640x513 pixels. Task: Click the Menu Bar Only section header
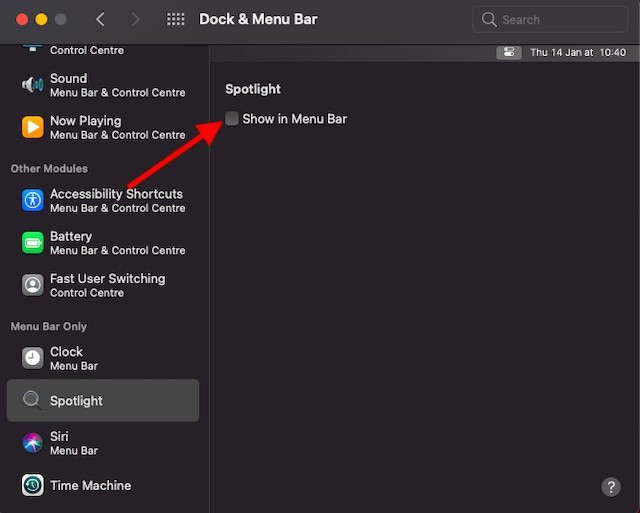pyautogui.click(x=49, y=326)
